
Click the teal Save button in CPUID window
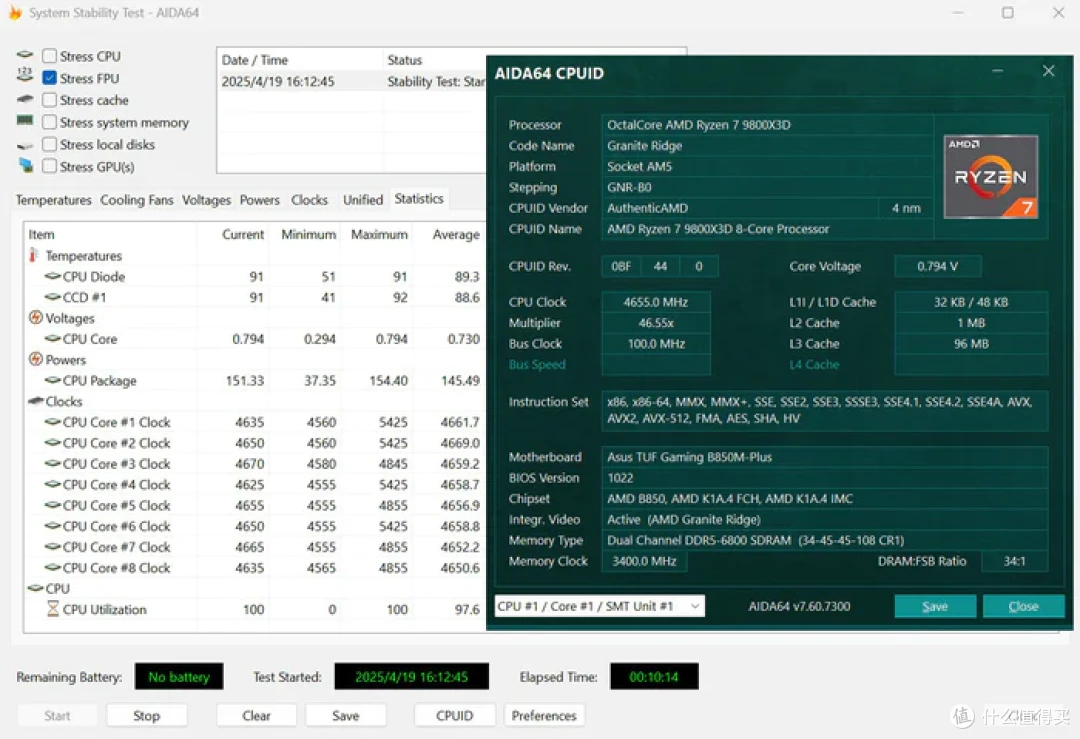pos(935,606)
